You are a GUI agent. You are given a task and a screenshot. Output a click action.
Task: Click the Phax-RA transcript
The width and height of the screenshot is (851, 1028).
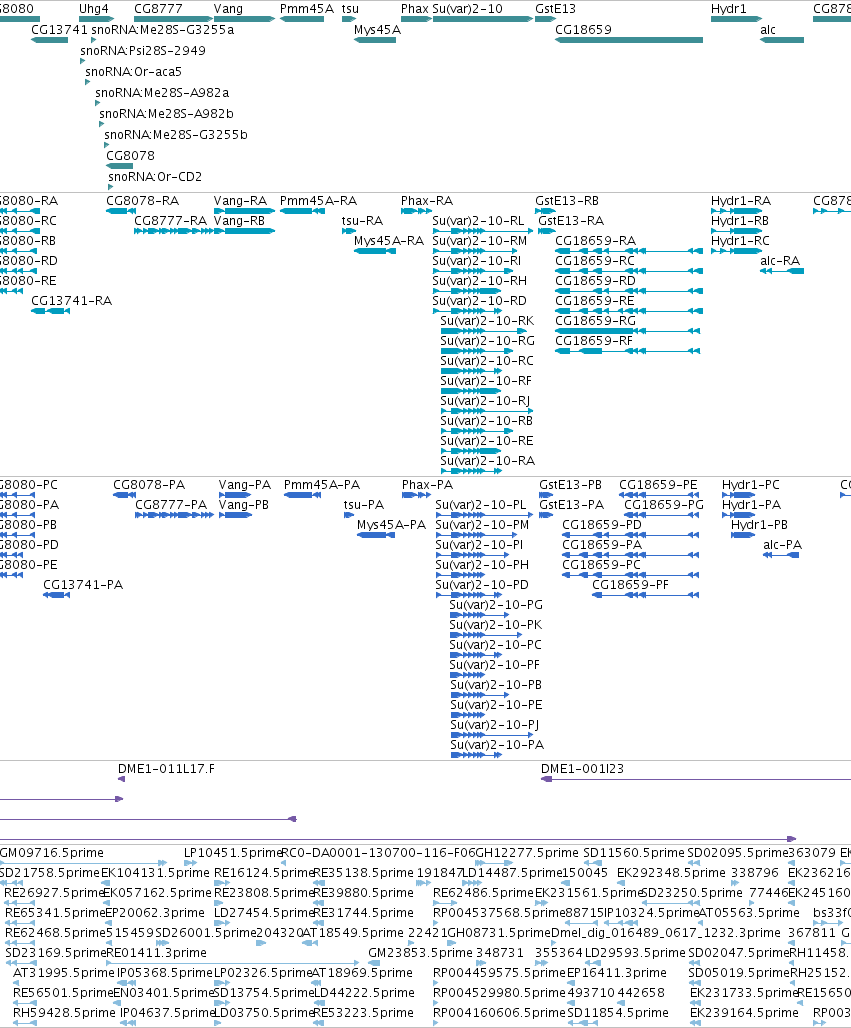tap(416, 211)
